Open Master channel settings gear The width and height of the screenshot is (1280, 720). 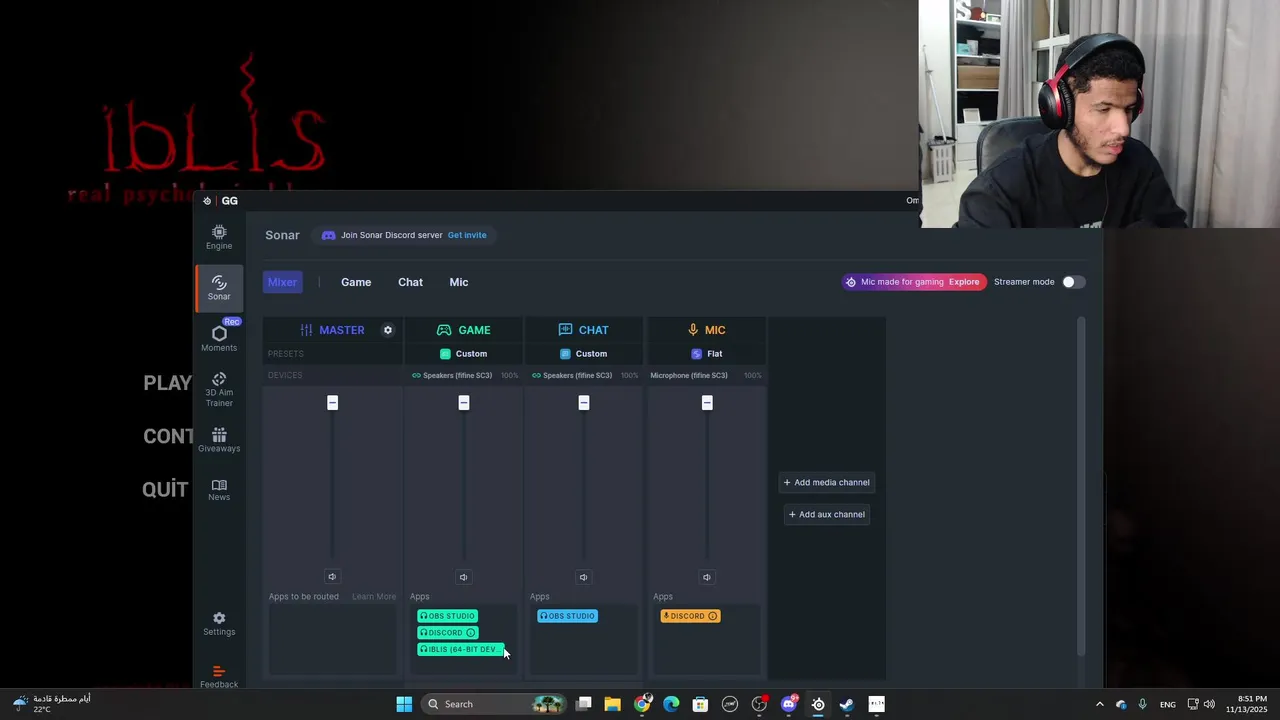click(388, 330)
